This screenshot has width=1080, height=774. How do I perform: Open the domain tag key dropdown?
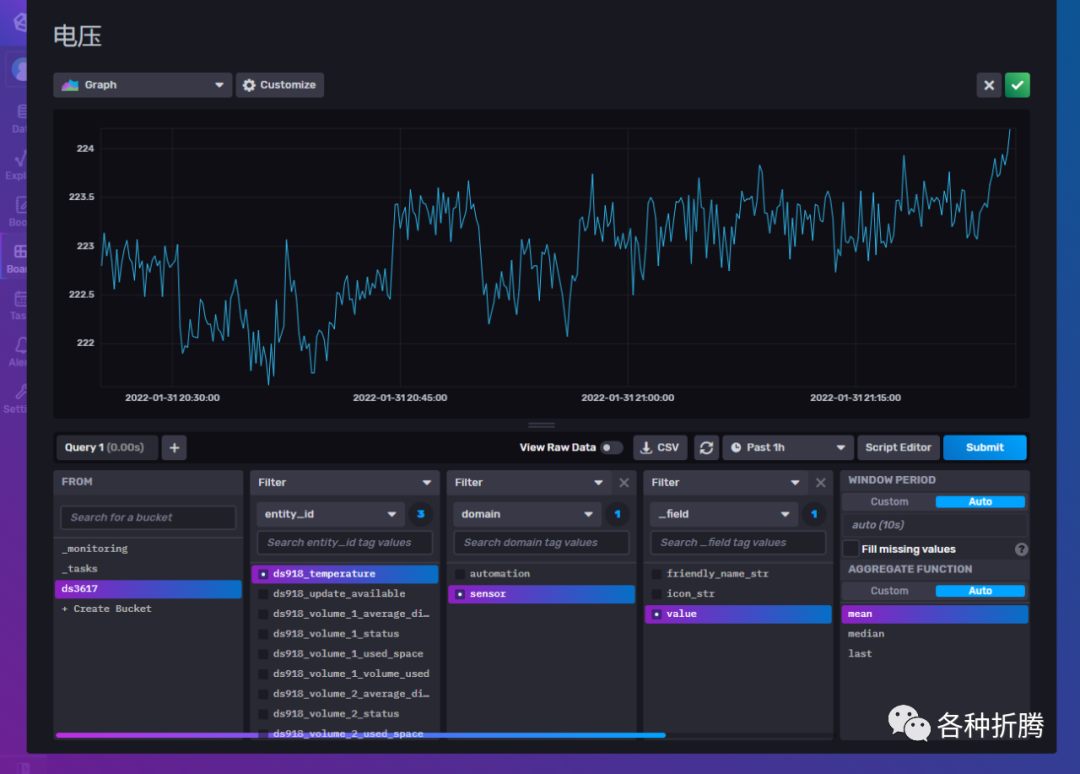[x=527, y=514]
